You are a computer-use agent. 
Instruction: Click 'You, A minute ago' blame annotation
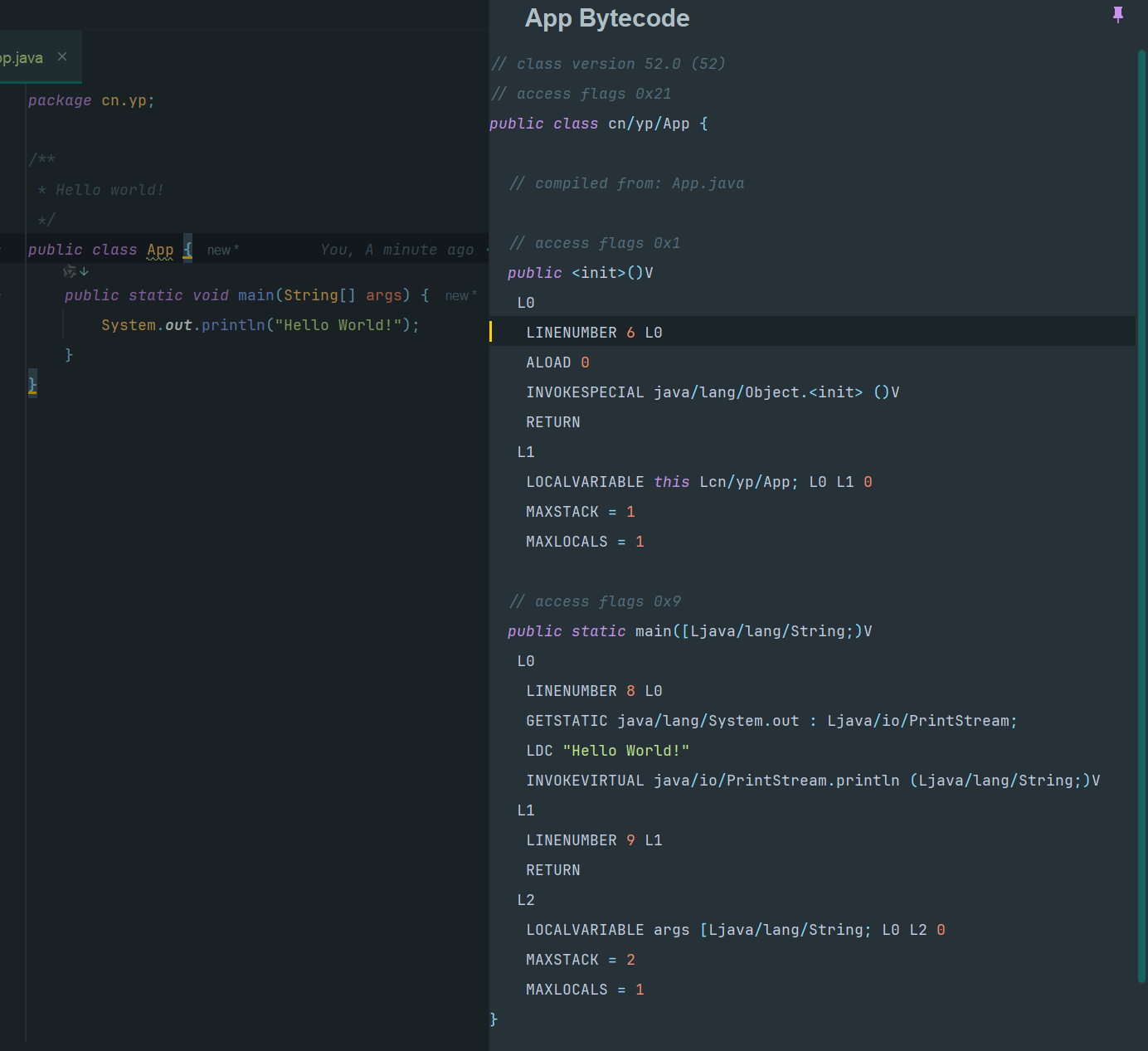point(397,250)
